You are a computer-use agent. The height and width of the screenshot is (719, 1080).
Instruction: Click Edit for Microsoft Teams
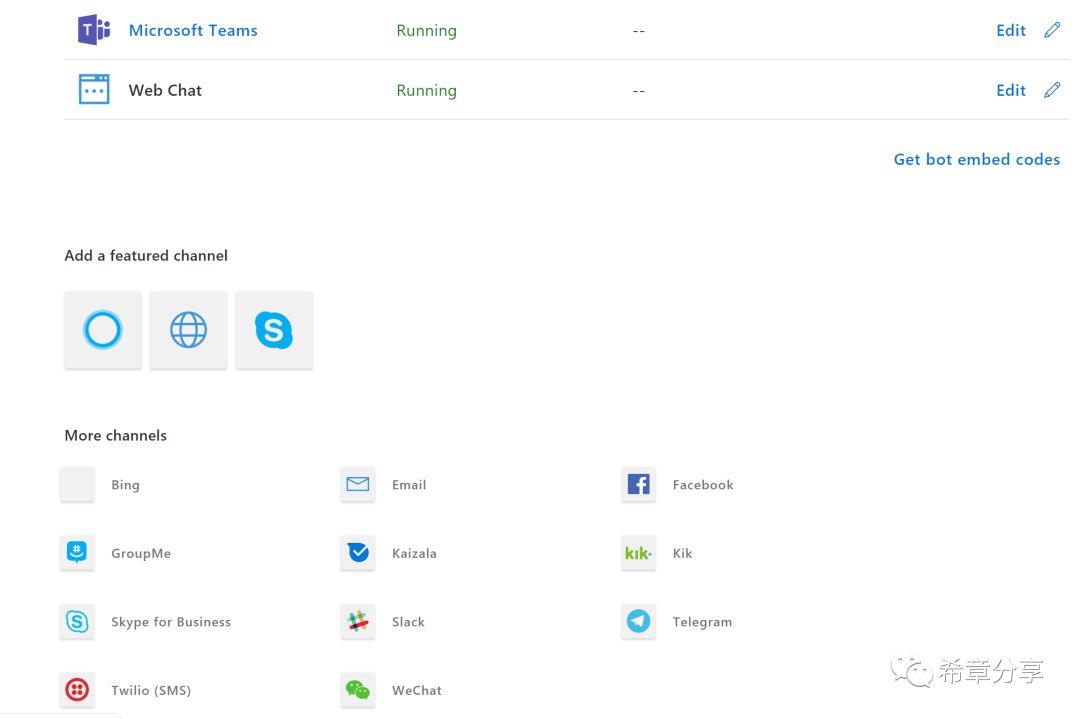(1010, 30)
